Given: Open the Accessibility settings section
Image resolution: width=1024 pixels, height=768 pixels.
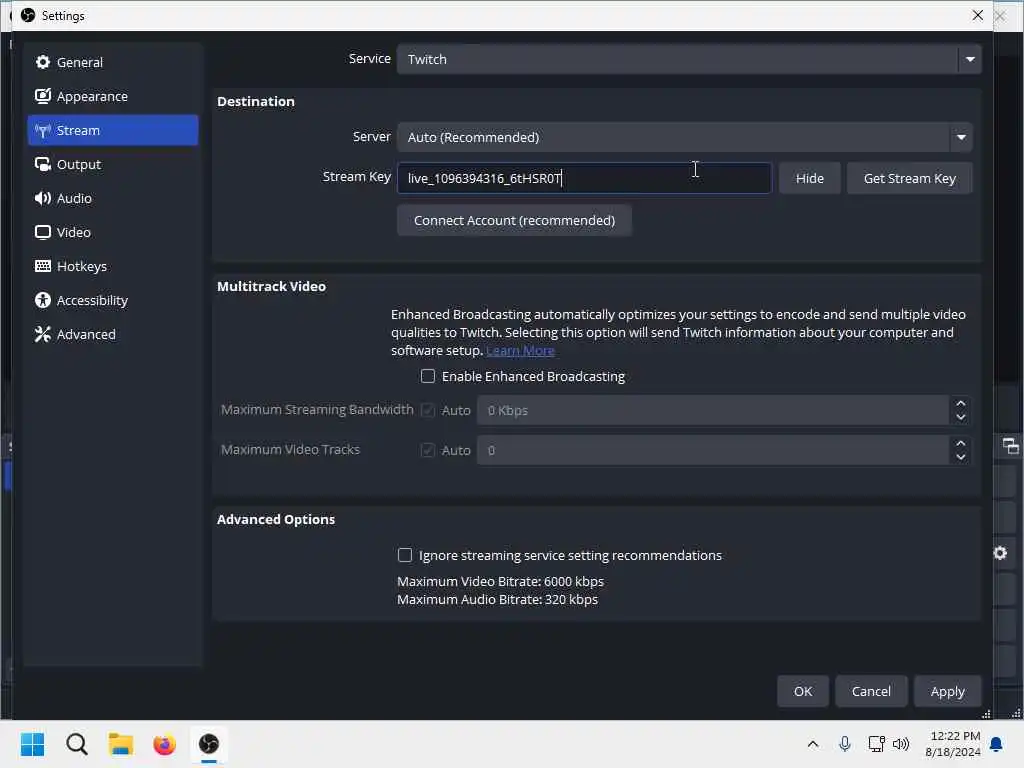Looking at the screenshot, I should point(112,300).
